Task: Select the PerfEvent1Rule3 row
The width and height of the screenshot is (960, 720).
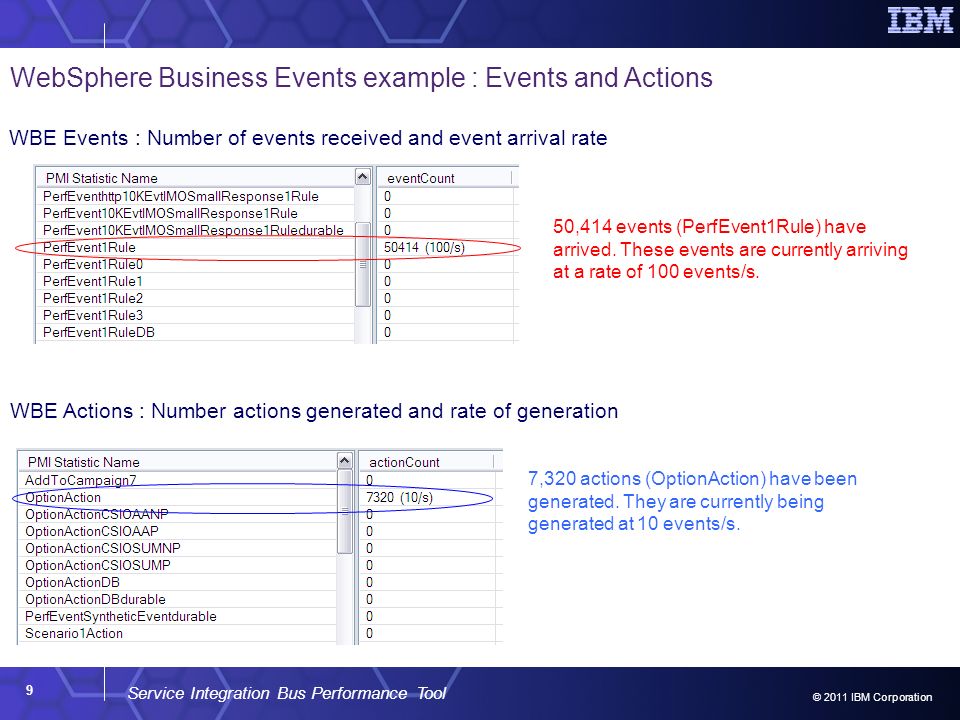Action: [x=277, y=315]
